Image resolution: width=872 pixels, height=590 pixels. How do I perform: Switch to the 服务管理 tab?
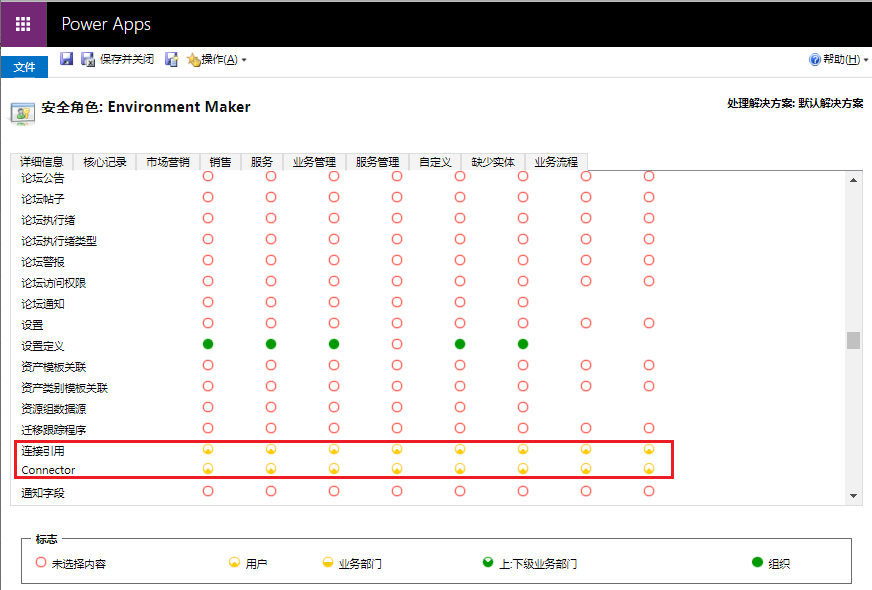pos(377,162)
